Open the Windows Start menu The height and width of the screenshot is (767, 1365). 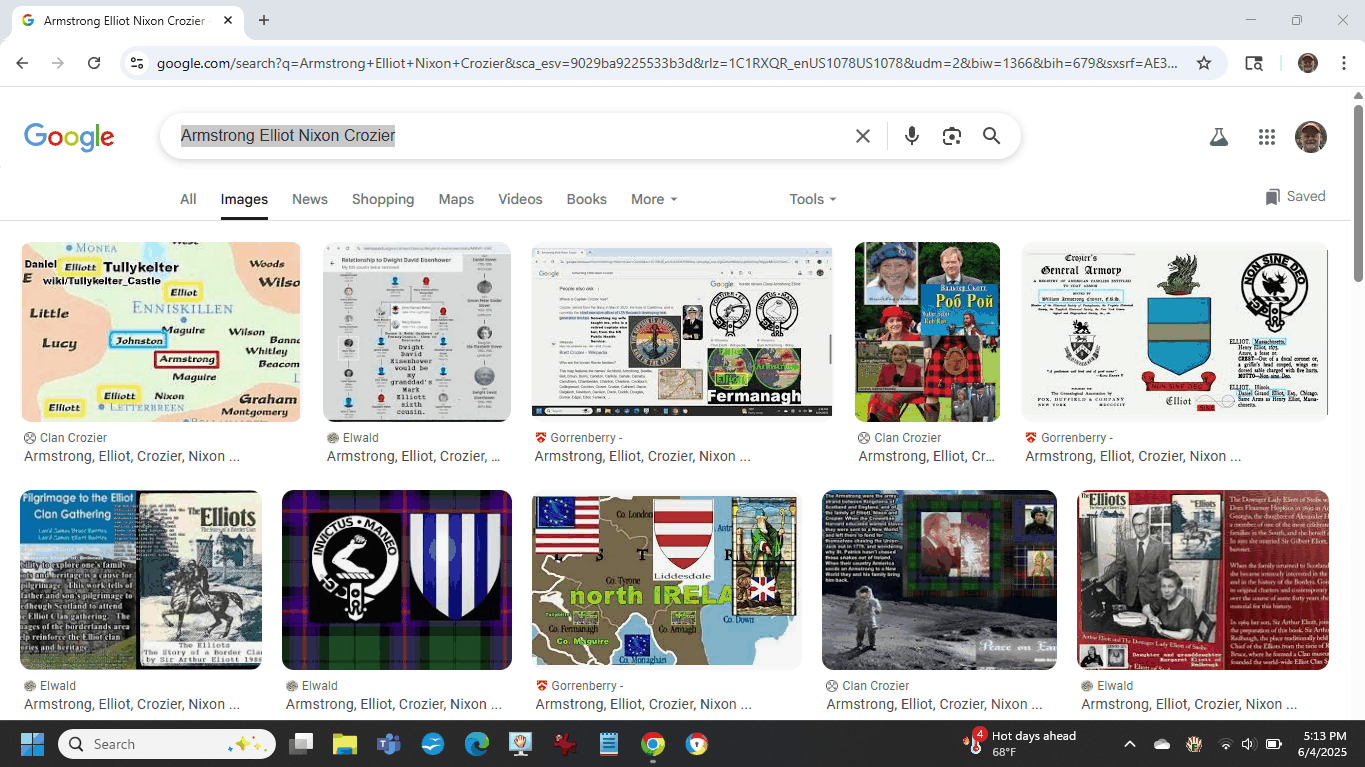[32, 744]
